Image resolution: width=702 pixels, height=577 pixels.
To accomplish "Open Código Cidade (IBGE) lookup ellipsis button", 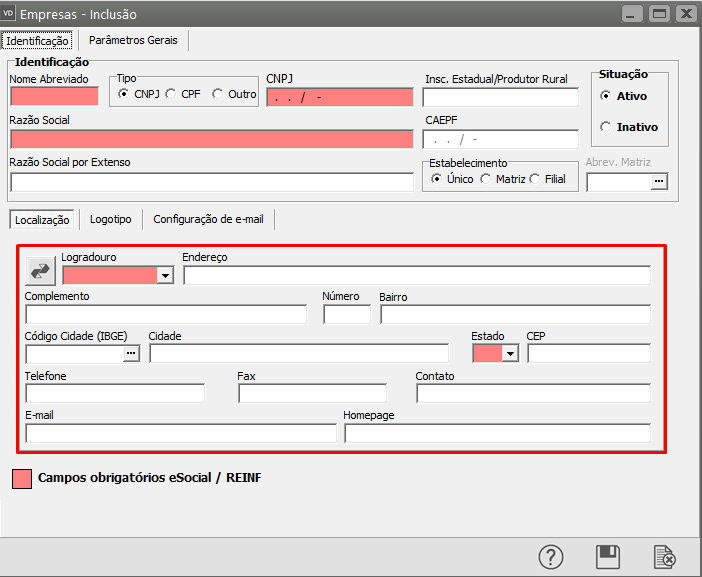I will (x=131, y=353).
